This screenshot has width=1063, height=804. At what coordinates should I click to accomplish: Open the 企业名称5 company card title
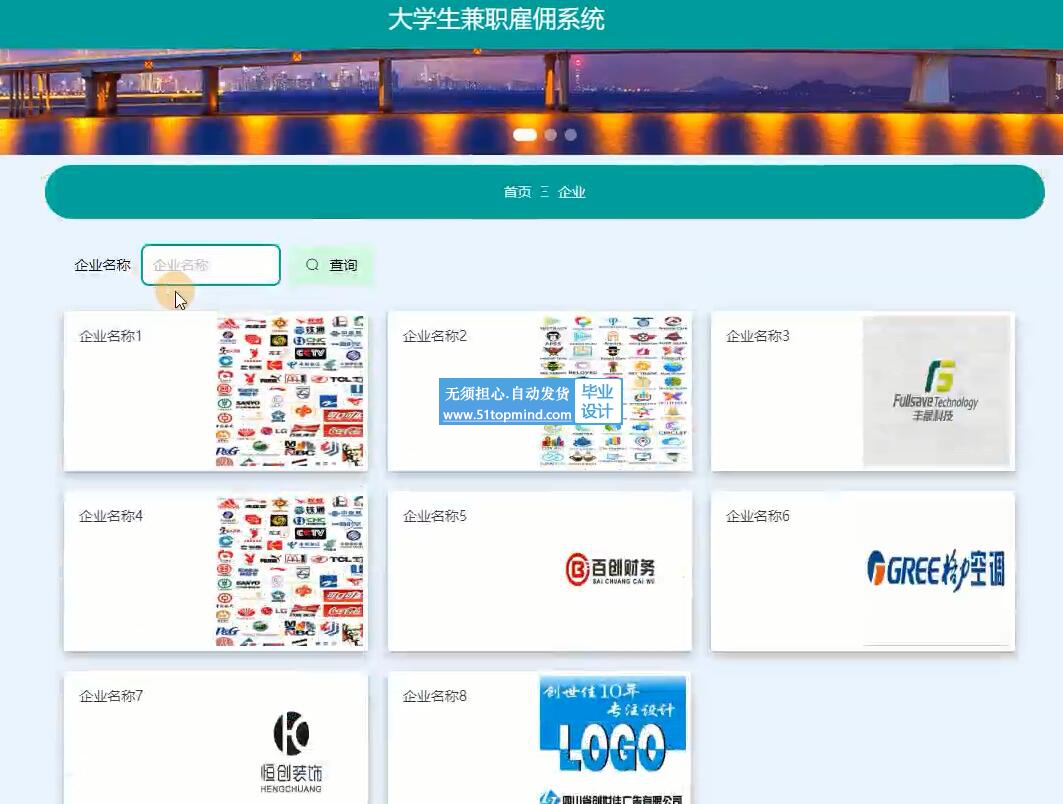point(435,516)
